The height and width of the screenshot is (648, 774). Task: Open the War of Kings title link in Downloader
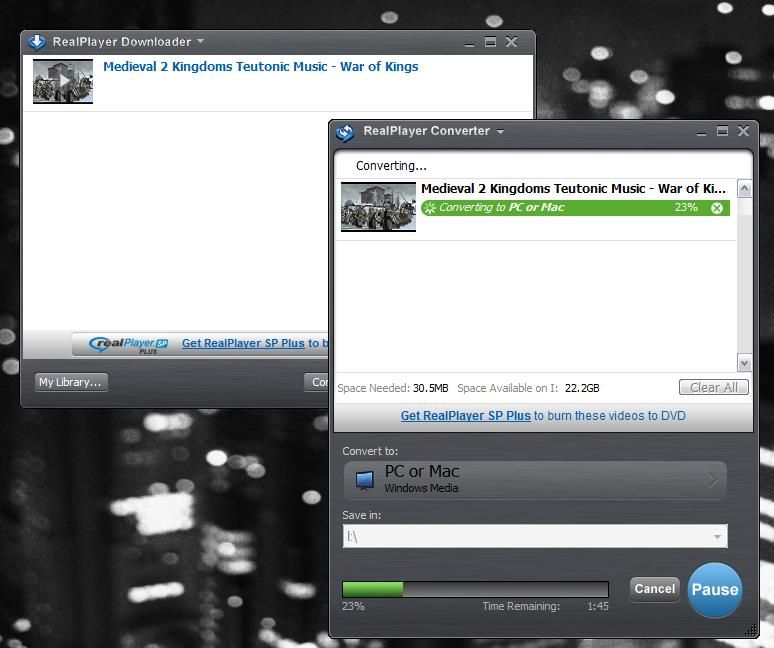(x=260, y=67)
